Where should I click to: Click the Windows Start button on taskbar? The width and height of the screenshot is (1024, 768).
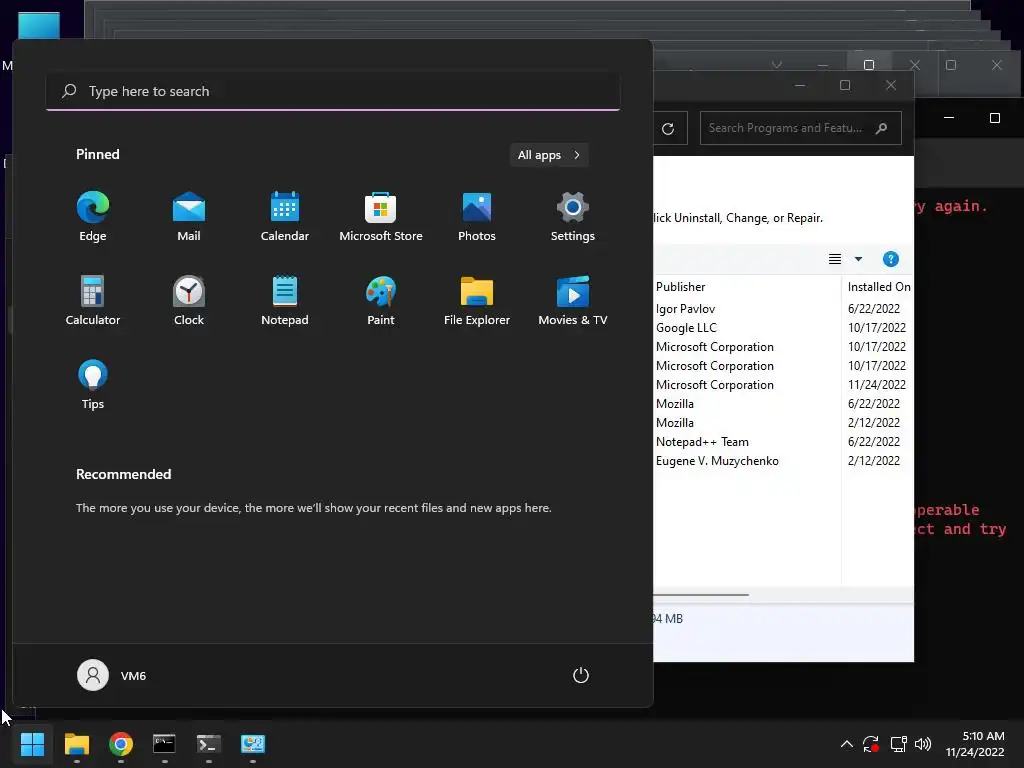click(32, 744)
